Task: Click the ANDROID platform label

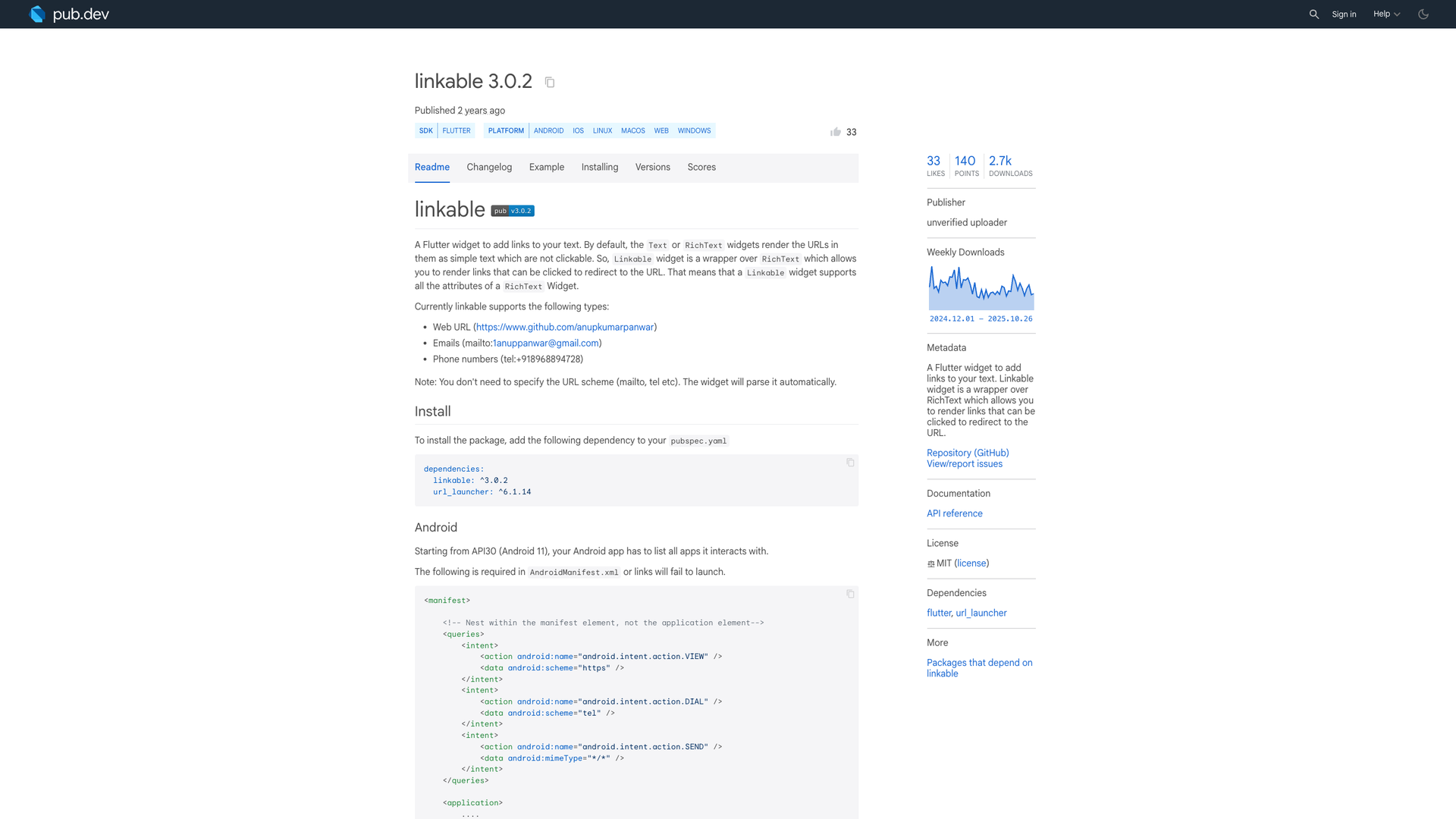Action: point(548,130)
